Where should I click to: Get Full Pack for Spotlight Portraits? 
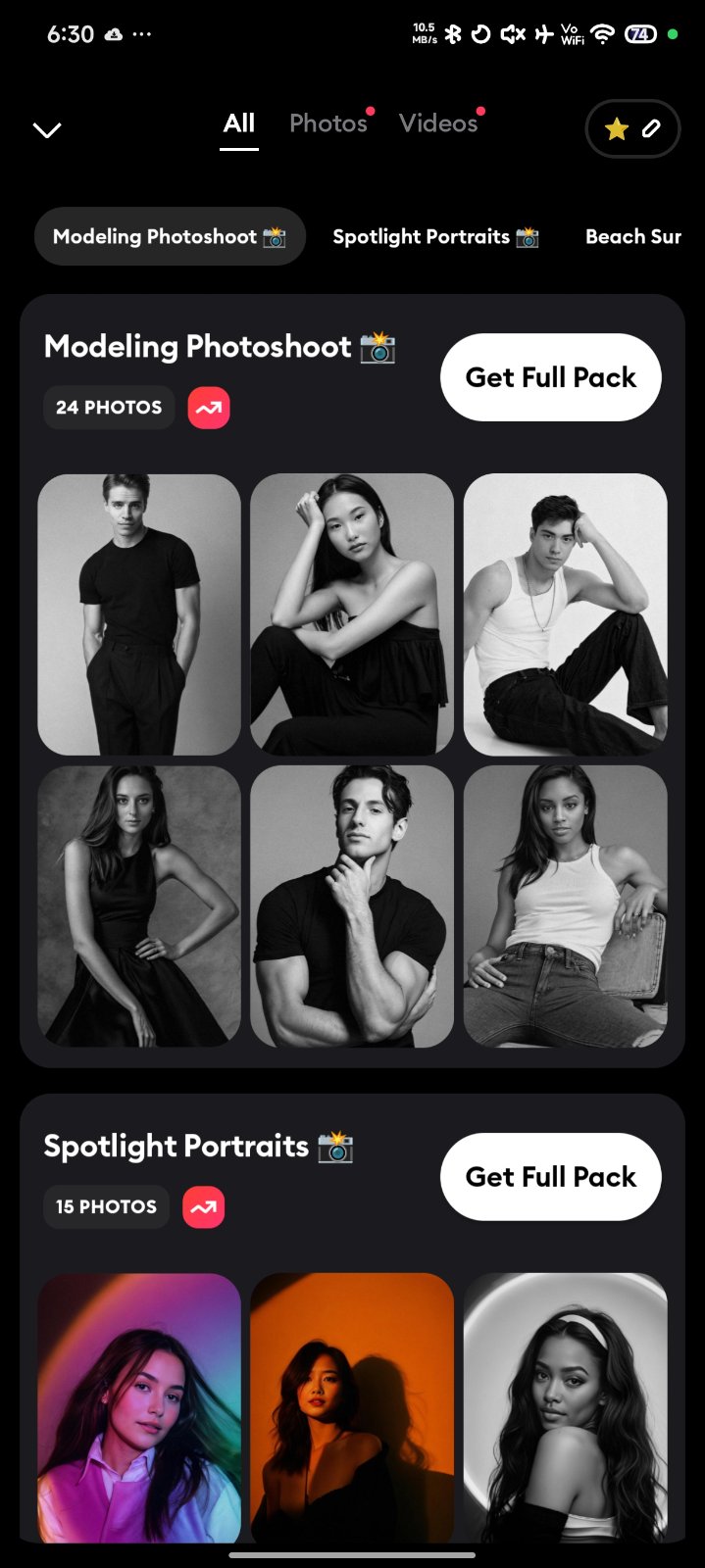[x=551, y=1177]
